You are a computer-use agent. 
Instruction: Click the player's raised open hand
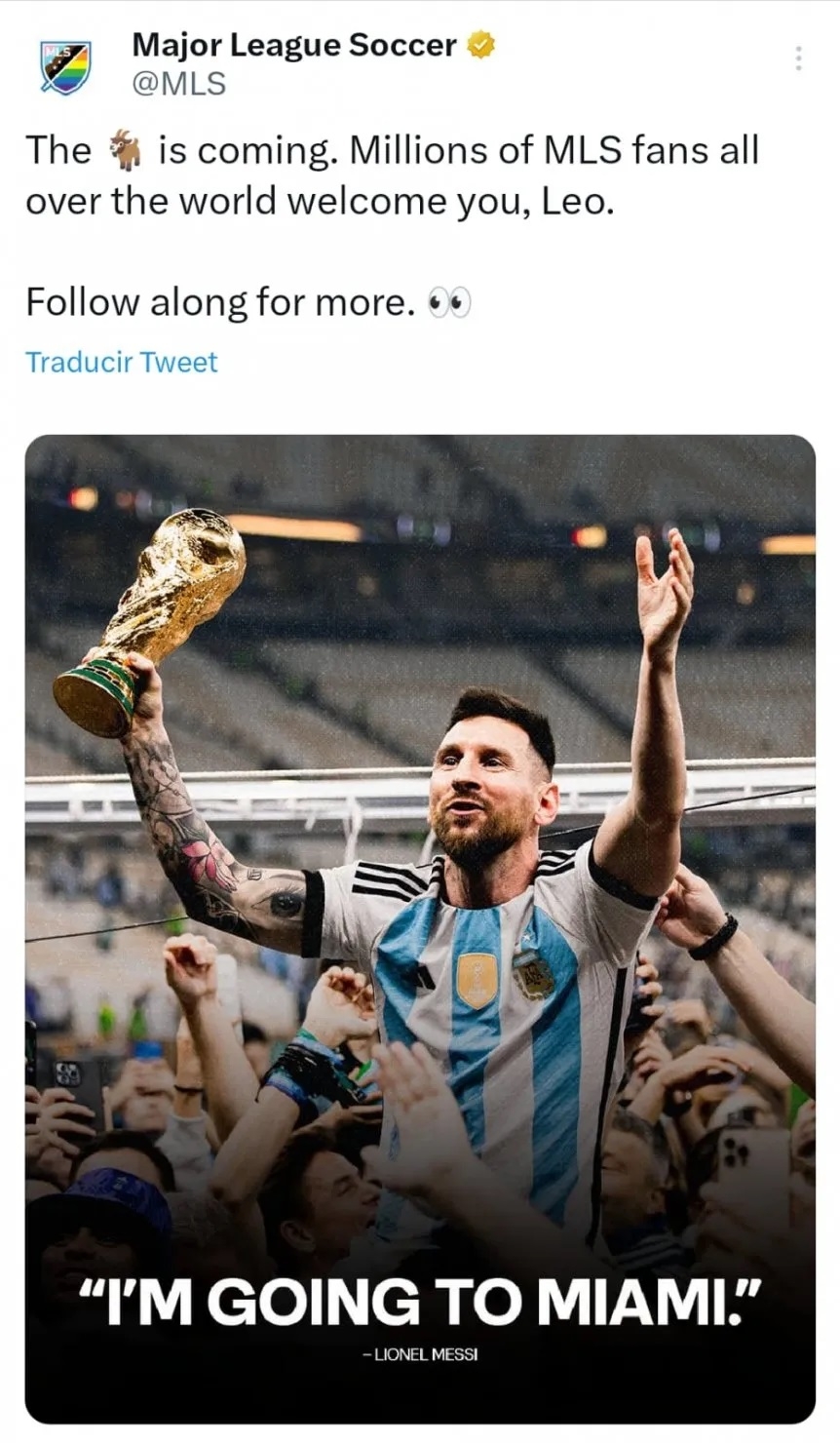coord(664,585)
